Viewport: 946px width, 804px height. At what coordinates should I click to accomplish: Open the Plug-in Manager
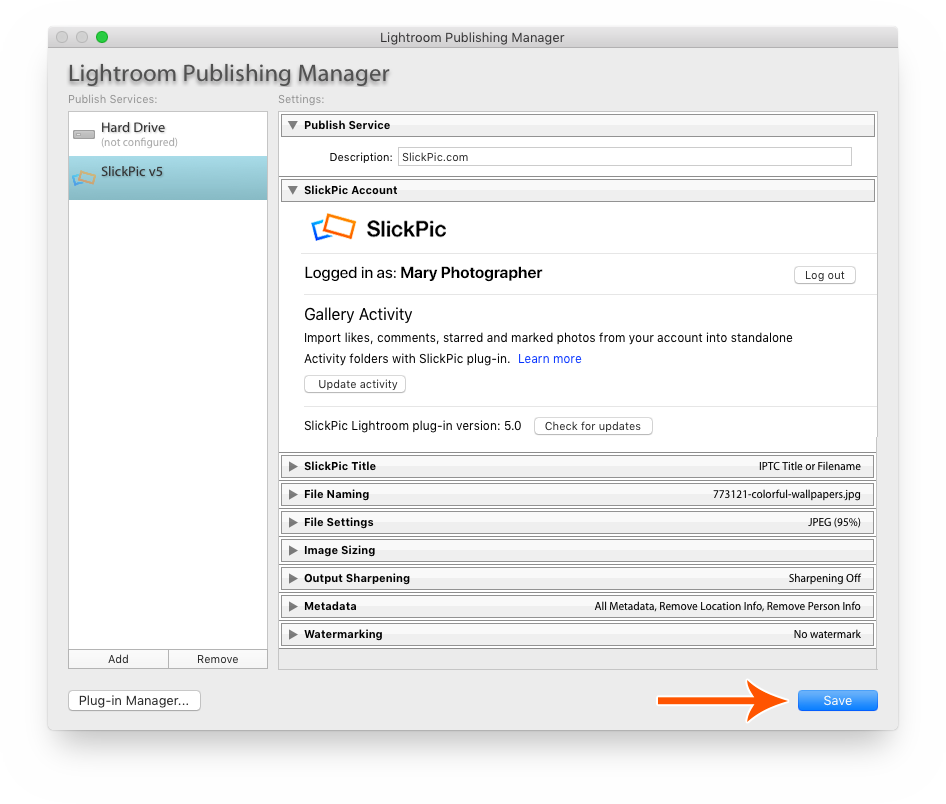[134, 700]
